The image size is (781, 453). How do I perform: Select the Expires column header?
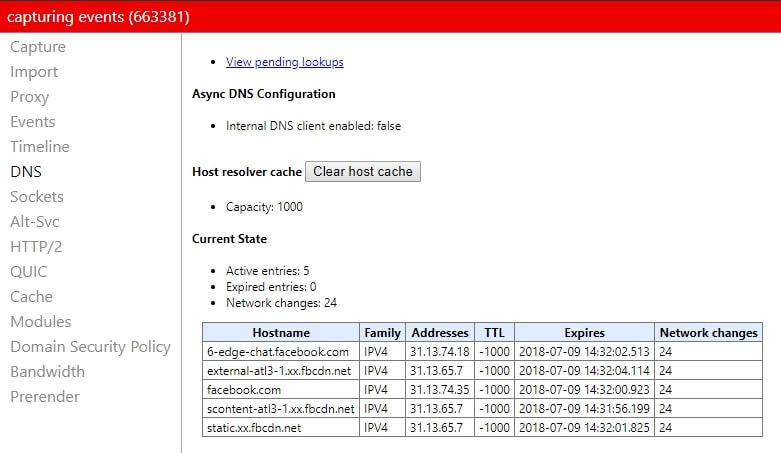click(x=584, y=332)
